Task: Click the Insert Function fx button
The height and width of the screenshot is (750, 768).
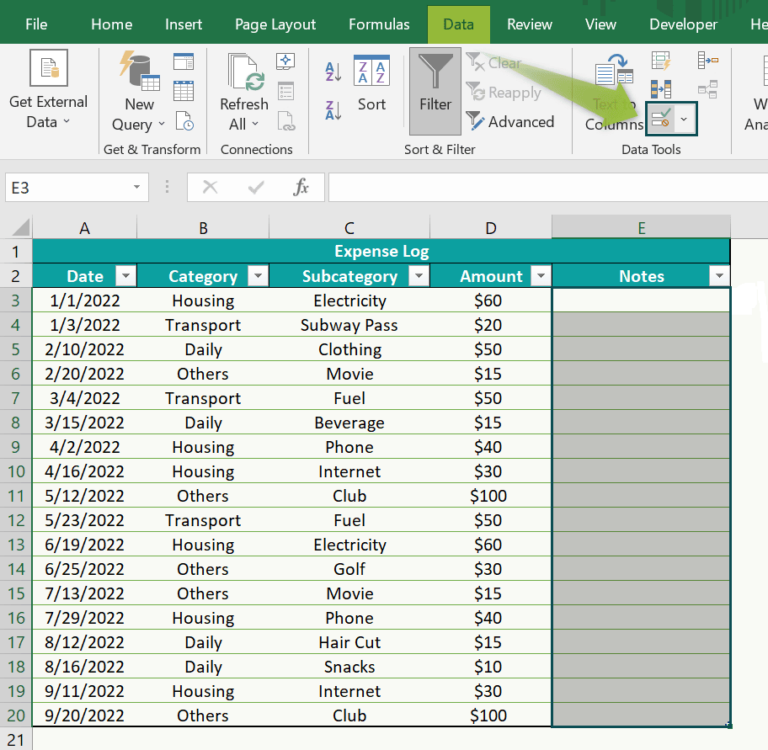Action: click(301, 187)
